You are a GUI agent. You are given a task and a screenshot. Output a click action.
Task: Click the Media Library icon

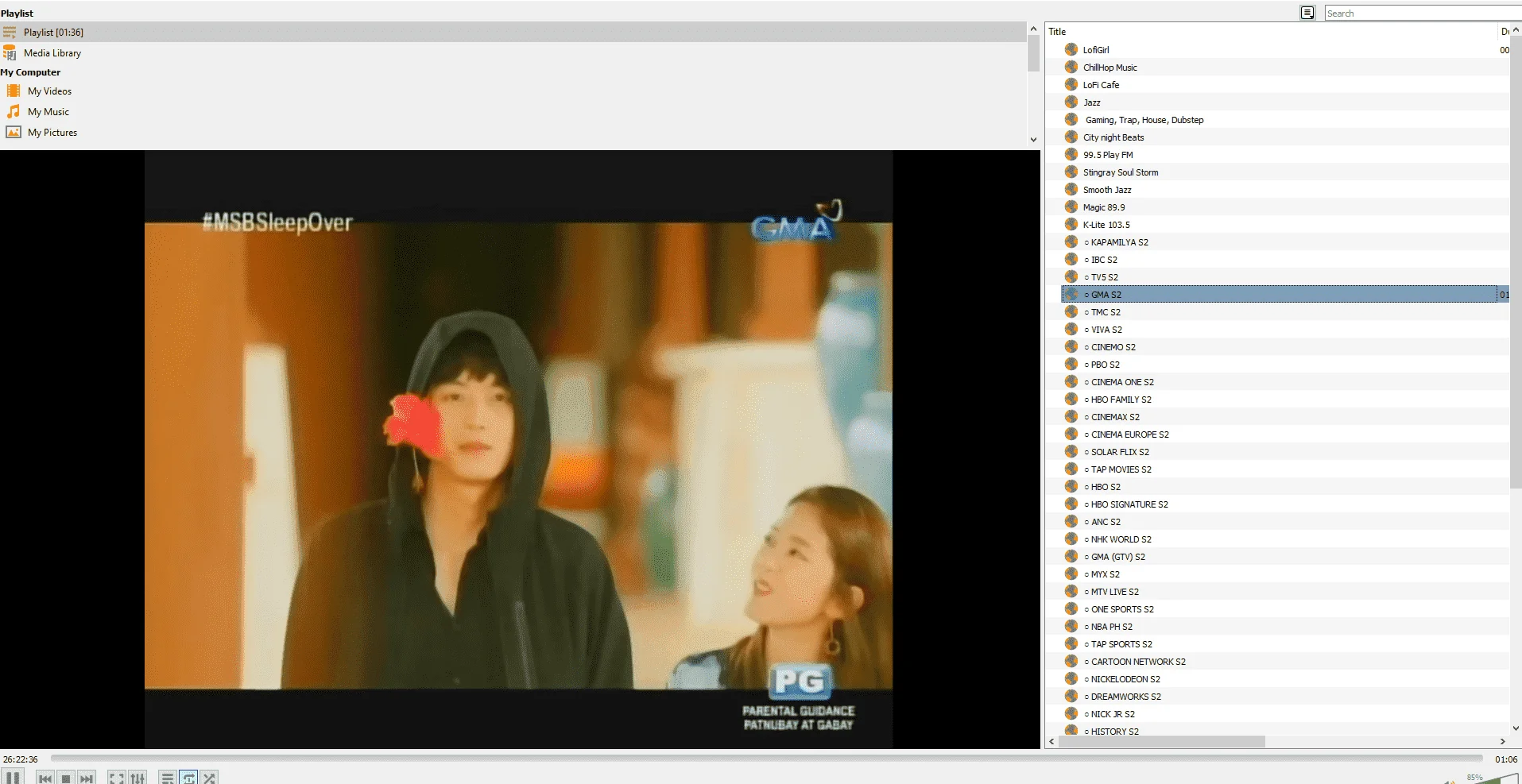click(10, 52)
